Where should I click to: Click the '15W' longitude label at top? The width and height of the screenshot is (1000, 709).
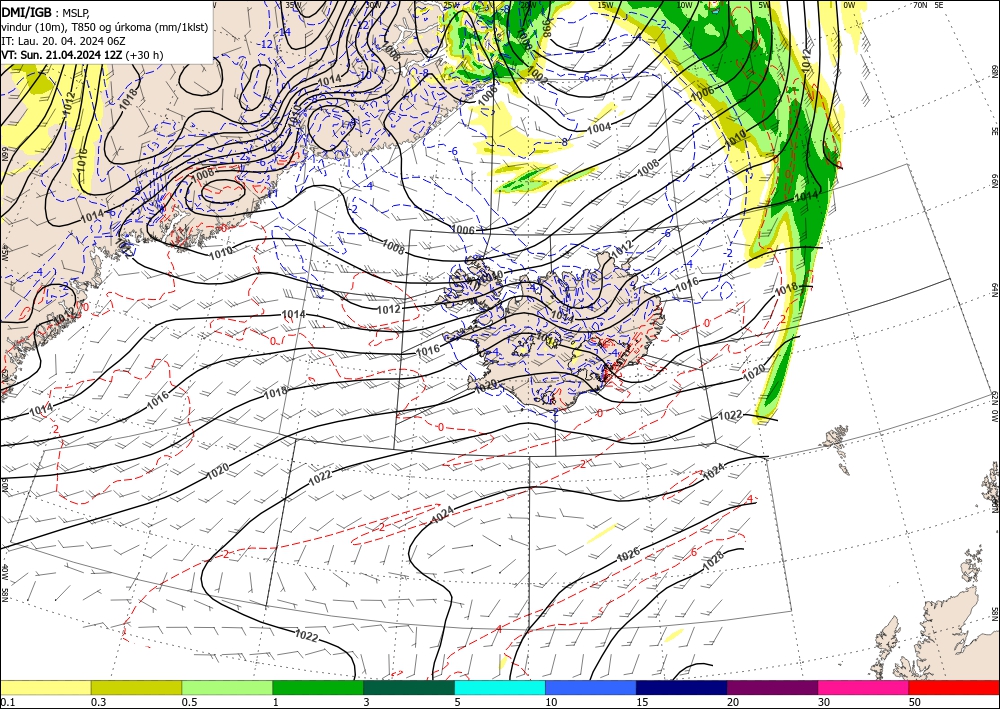pos(605,4)
